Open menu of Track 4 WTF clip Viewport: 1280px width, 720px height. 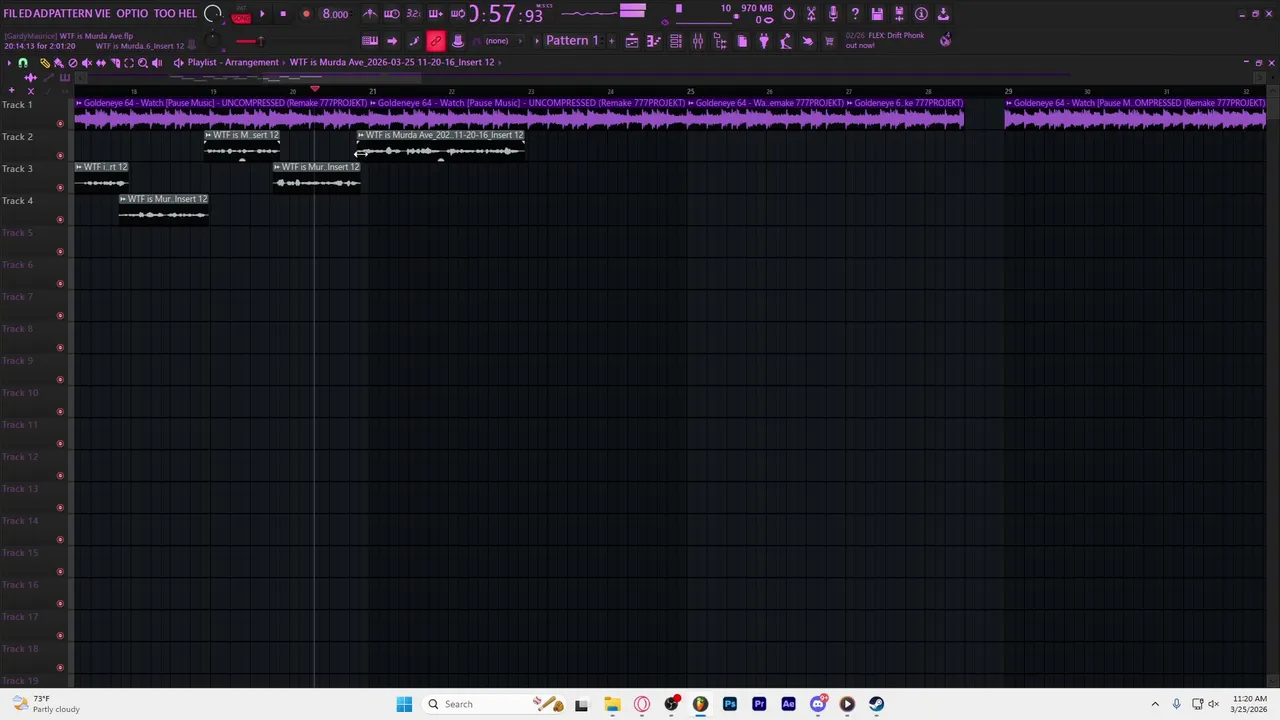coord(123,199)
